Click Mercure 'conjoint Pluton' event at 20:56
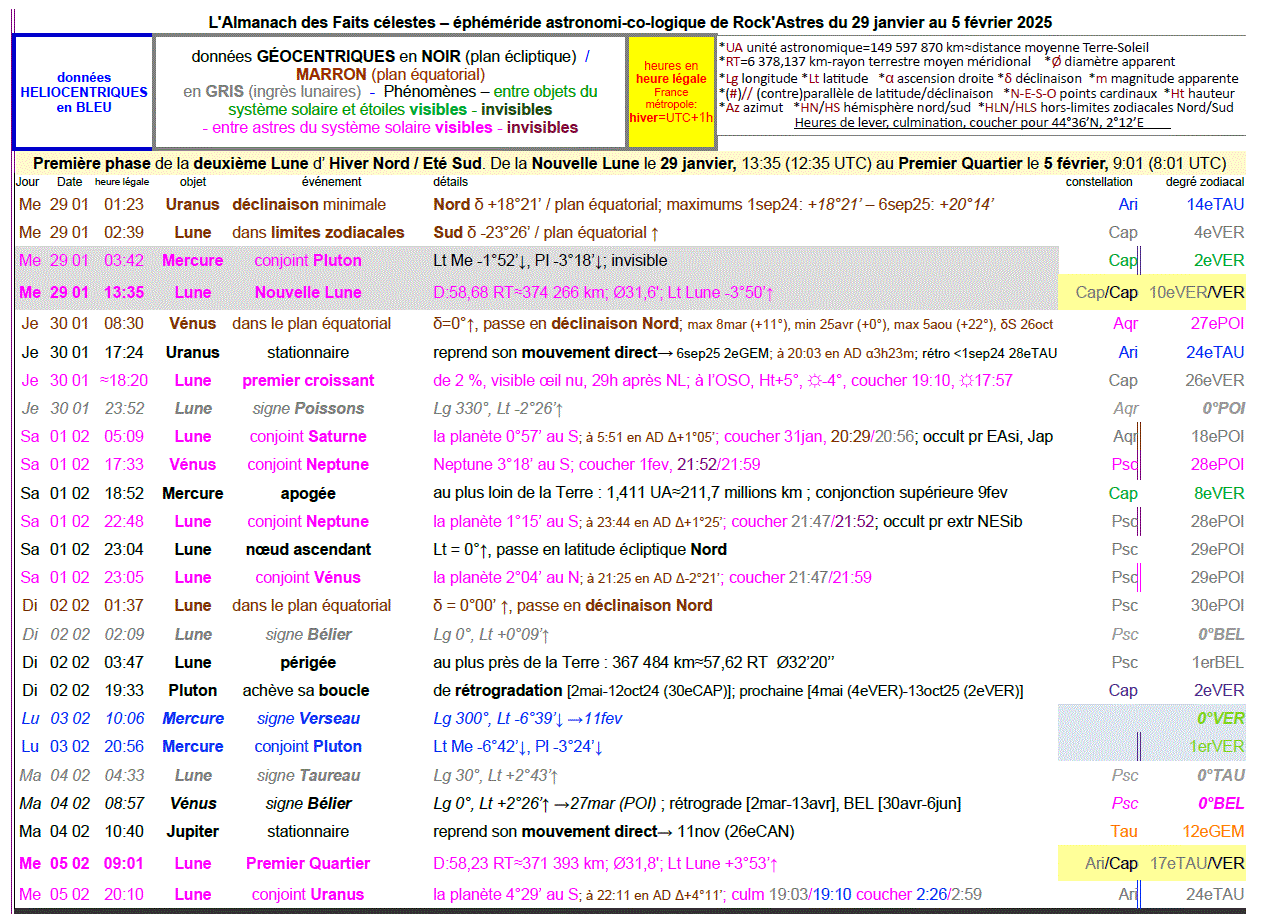The height and width of the screenshot is (914, 1261). pos(308,746)
